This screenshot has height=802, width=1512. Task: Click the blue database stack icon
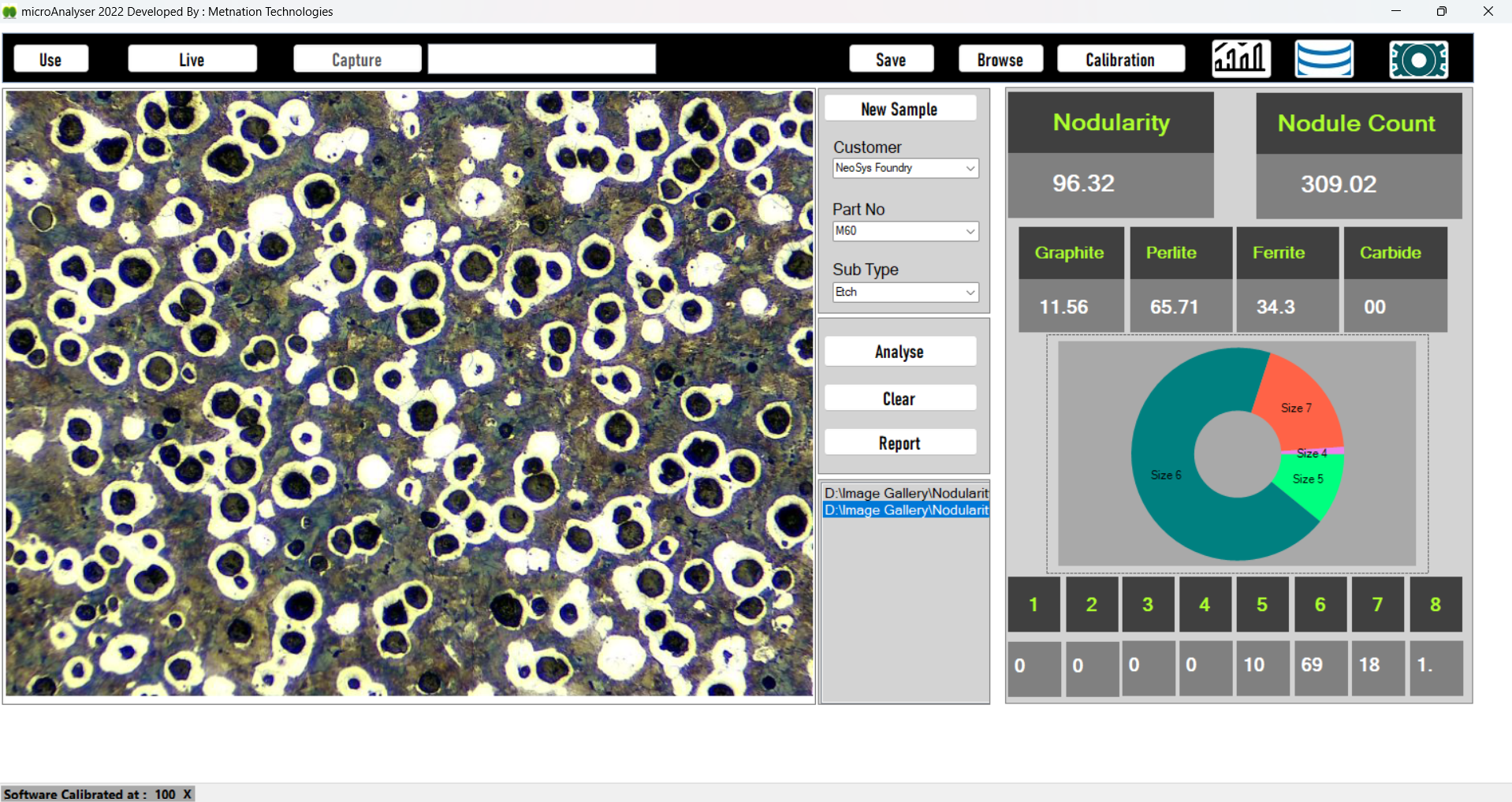click(x=1324, y=59)
